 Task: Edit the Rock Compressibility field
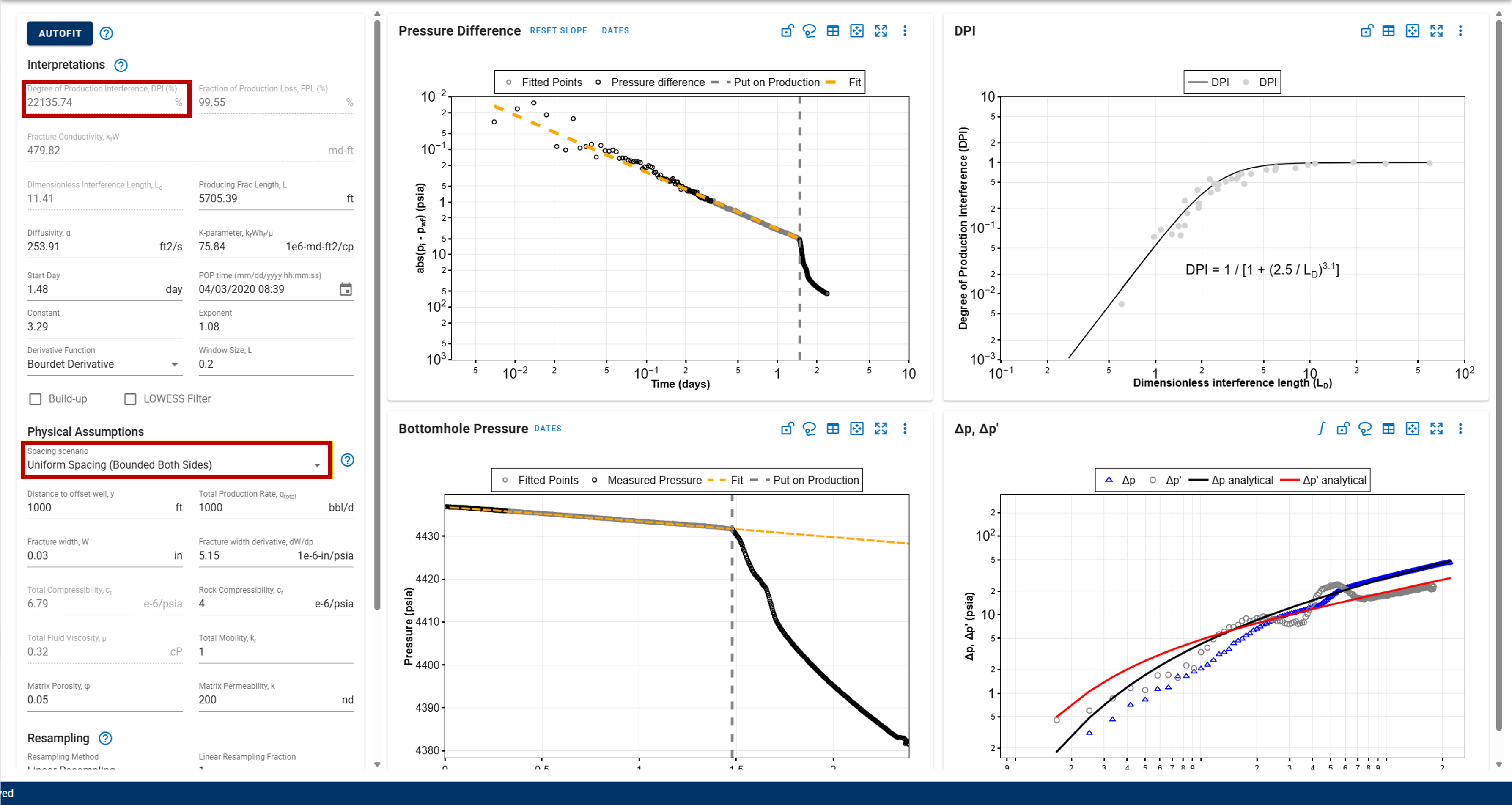(276, 604)
